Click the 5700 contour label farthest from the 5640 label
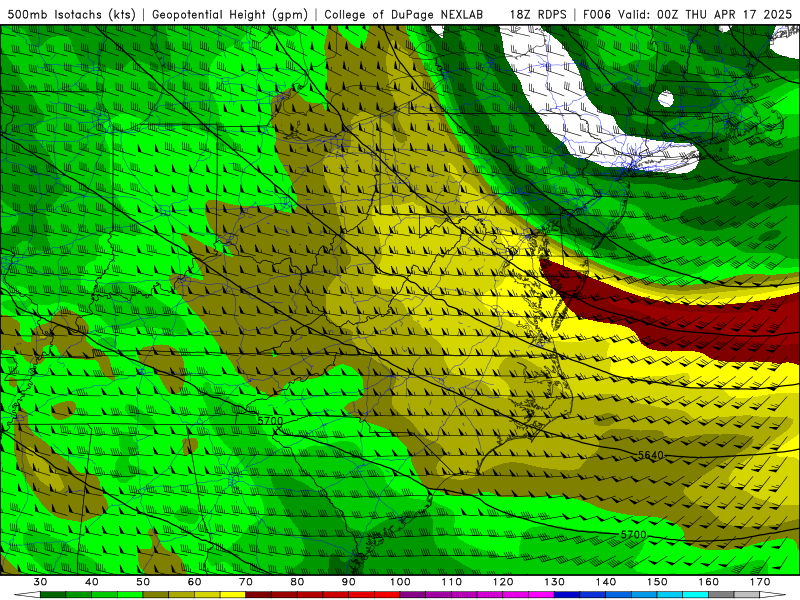This screenshot has height=600, width=800. click(270, 421)
